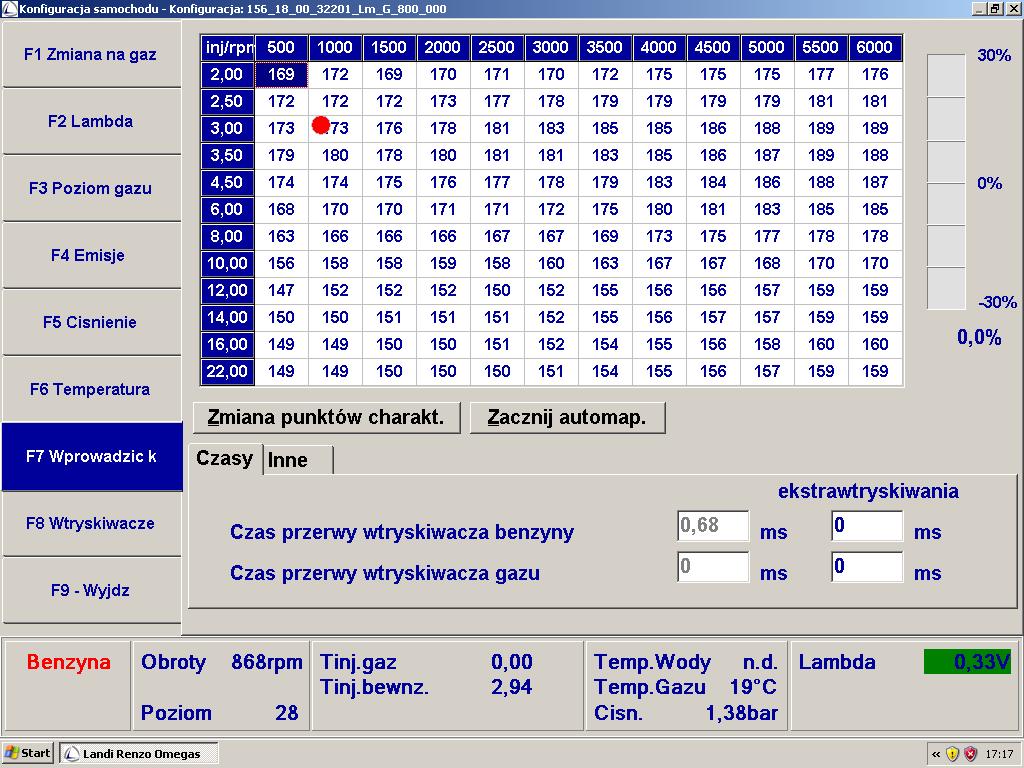Select the Czasy tab
Viewport: 1024px width, 768px height.
tap(224, 458)
